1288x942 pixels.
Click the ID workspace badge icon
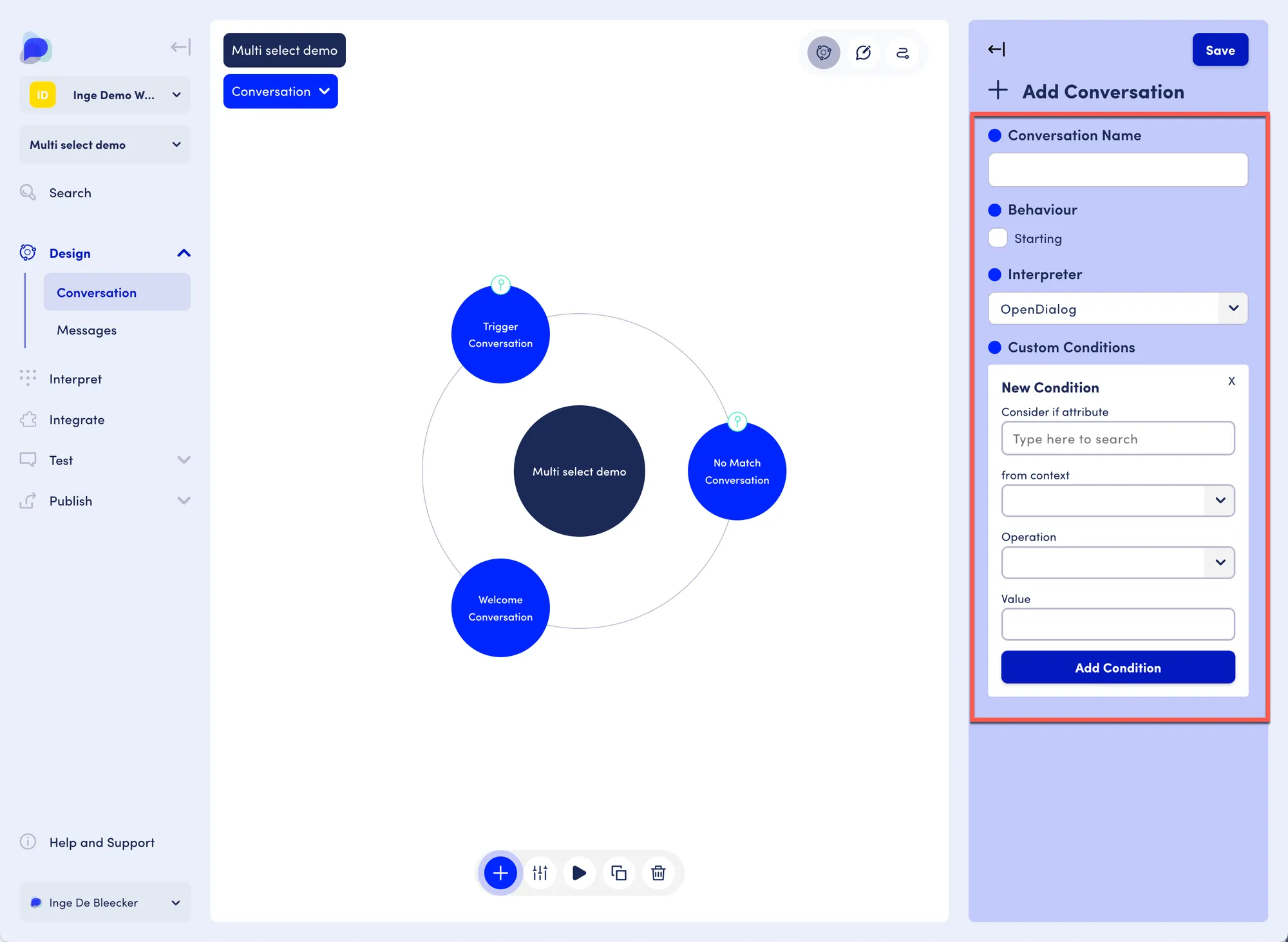point(43,95)
